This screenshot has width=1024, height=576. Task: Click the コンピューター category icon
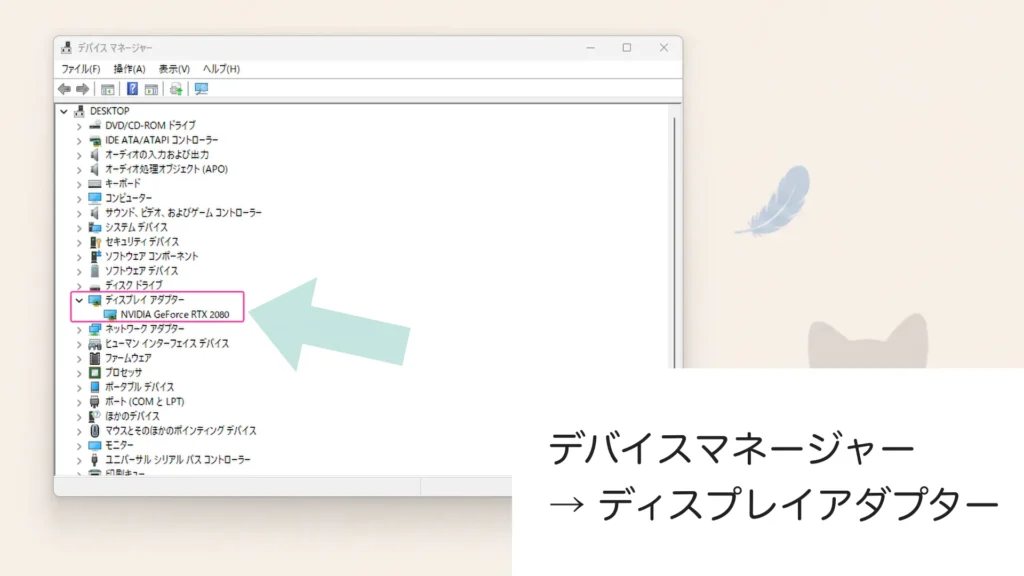pos(95,198)
